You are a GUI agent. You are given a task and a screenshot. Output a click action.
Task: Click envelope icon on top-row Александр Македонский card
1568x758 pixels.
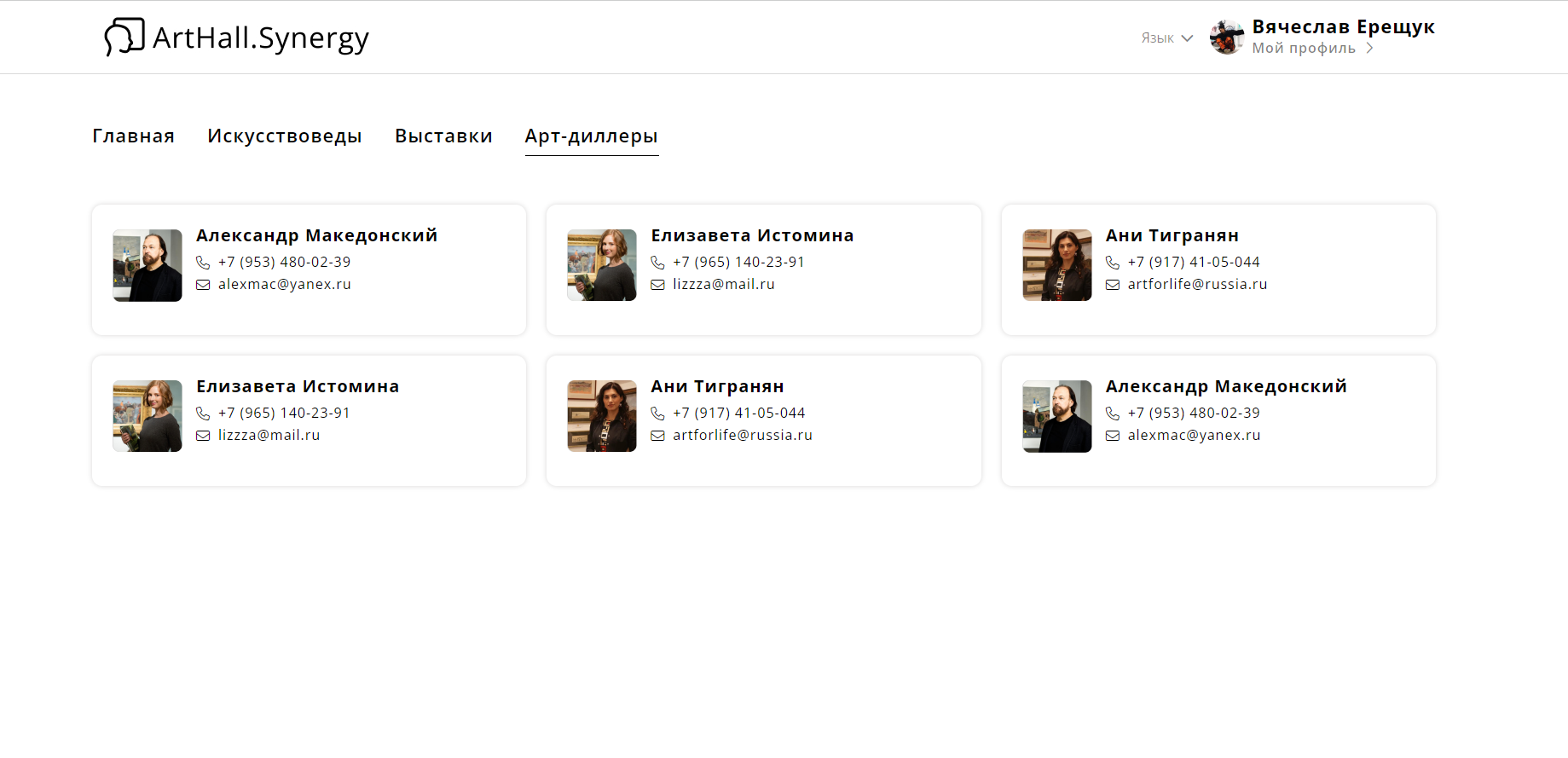pos(203,285)
